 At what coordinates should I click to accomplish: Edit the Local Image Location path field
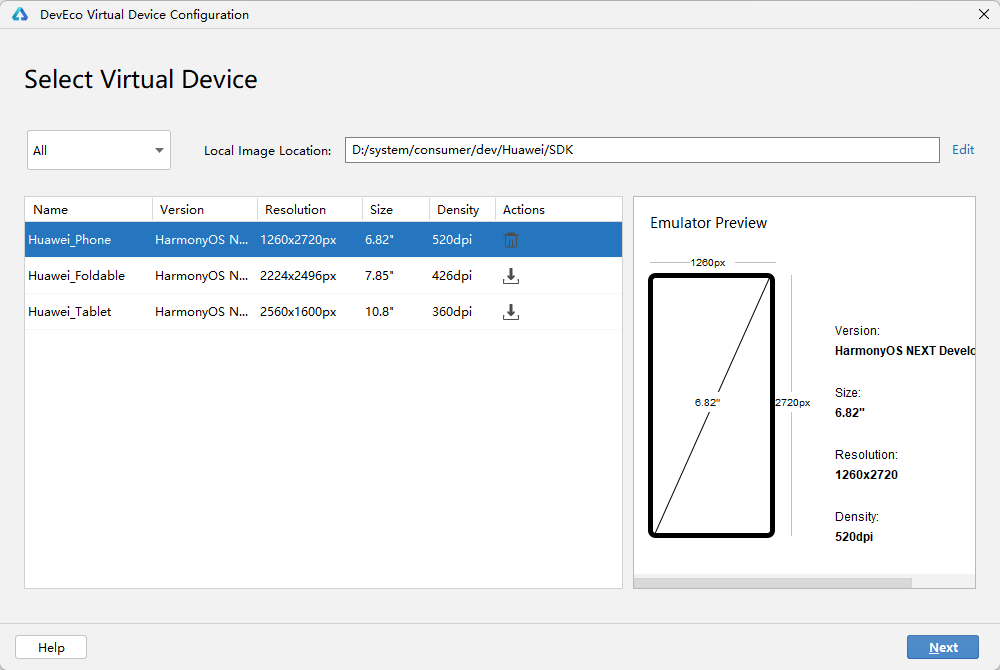[x=642, y=150]
